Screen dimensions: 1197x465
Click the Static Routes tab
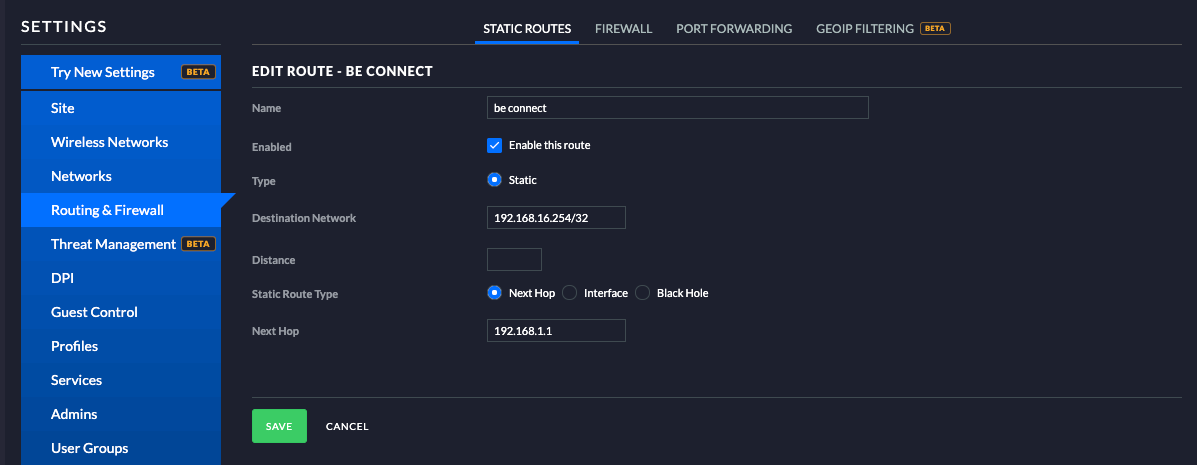tap(527, 29)
